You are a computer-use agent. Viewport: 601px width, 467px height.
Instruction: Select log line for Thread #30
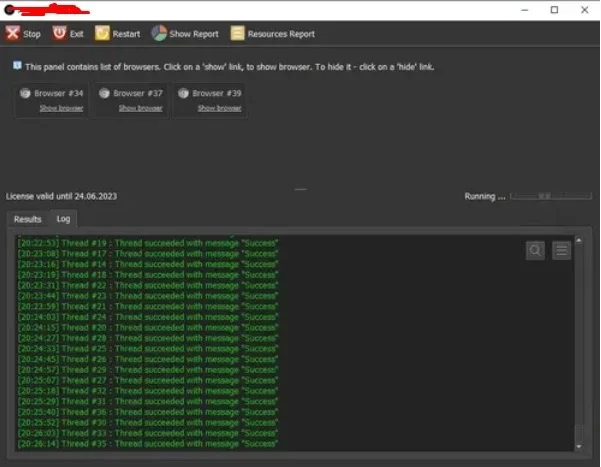click(x=148, y=423)
